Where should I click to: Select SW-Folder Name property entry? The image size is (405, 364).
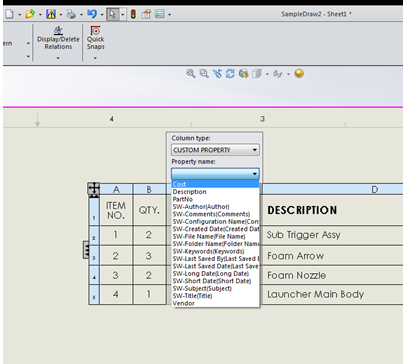pyautogui.click(x=215, y=244)
